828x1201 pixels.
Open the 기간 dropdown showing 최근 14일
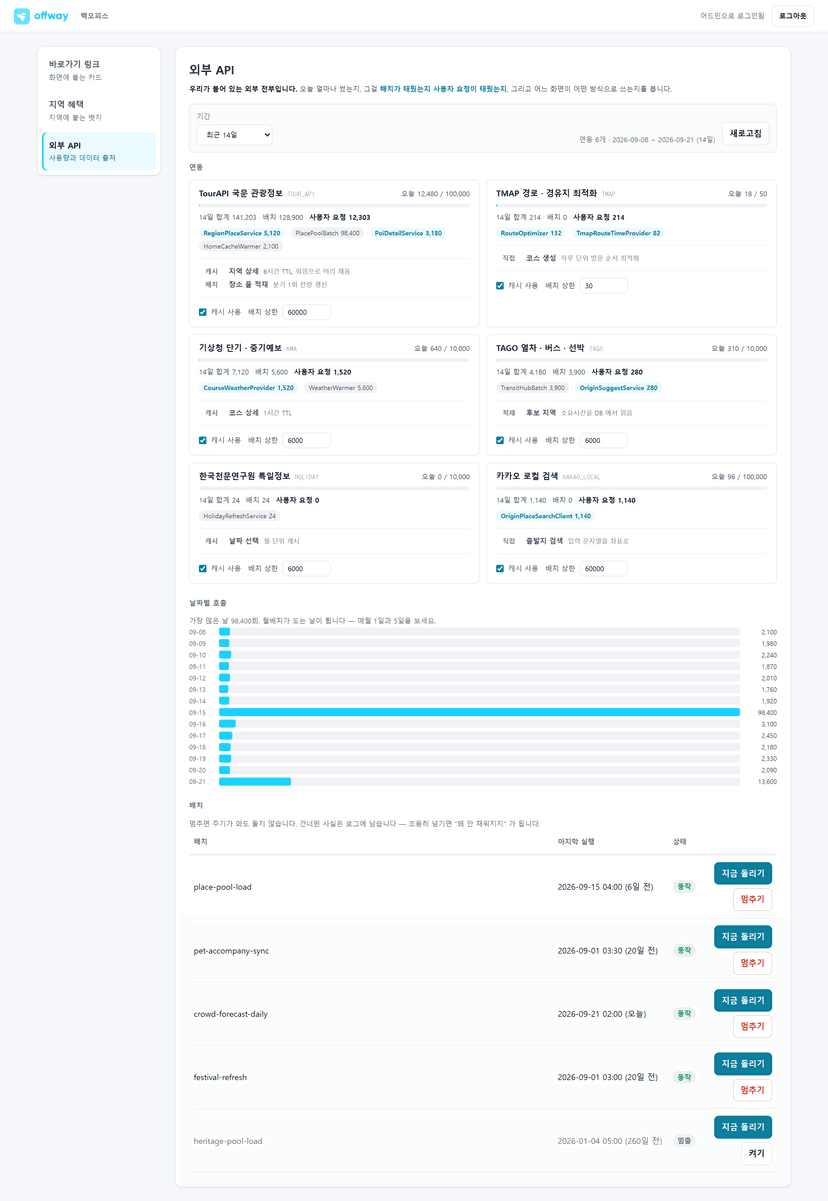234,134
